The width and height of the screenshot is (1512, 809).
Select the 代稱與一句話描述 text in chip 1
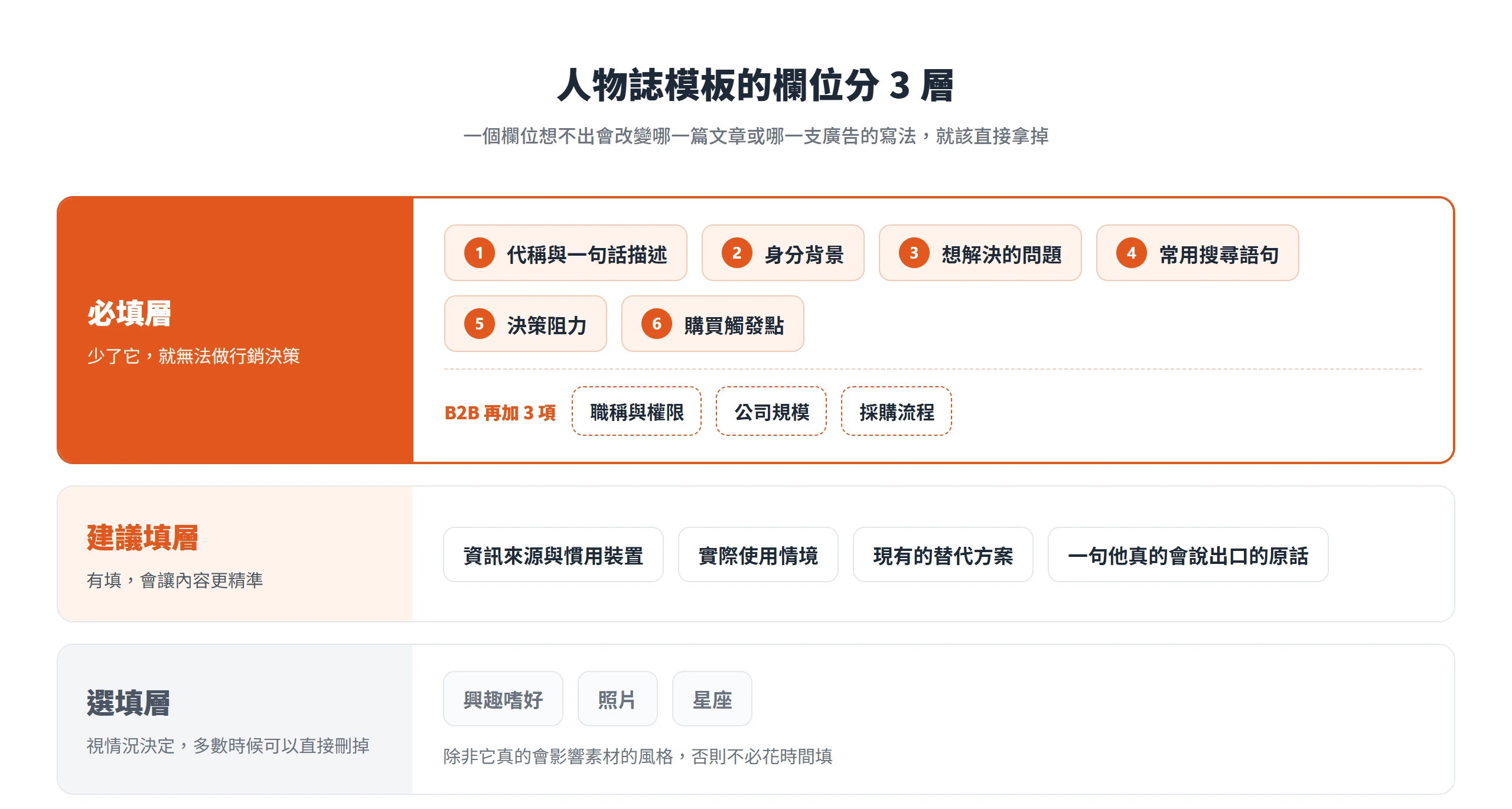587,255
